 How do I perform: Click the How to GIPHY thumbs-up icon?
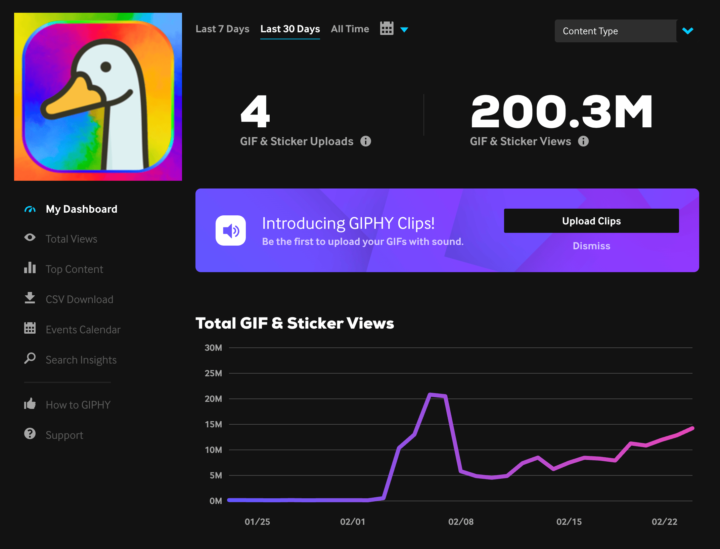tap(29, 405)
